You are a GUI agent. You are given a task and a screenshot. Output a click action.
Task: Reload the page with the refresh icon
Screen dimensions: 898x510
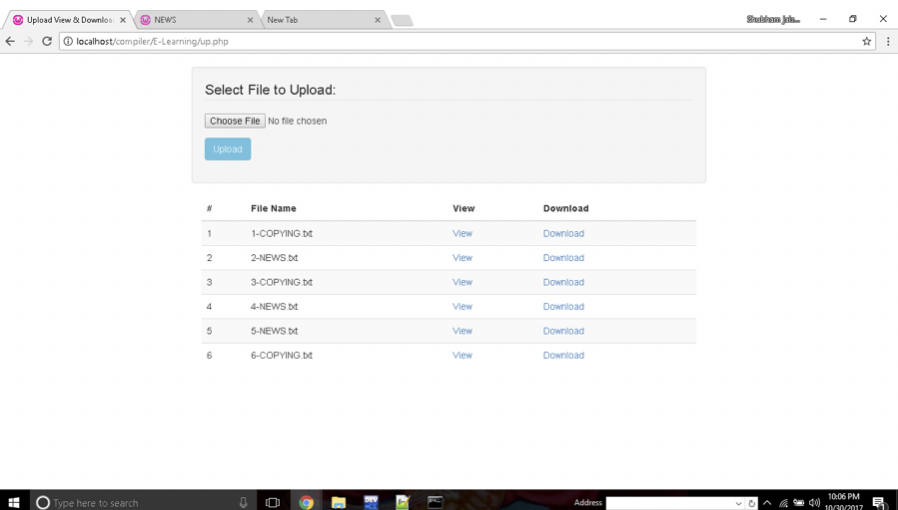[x=47, y=41]
